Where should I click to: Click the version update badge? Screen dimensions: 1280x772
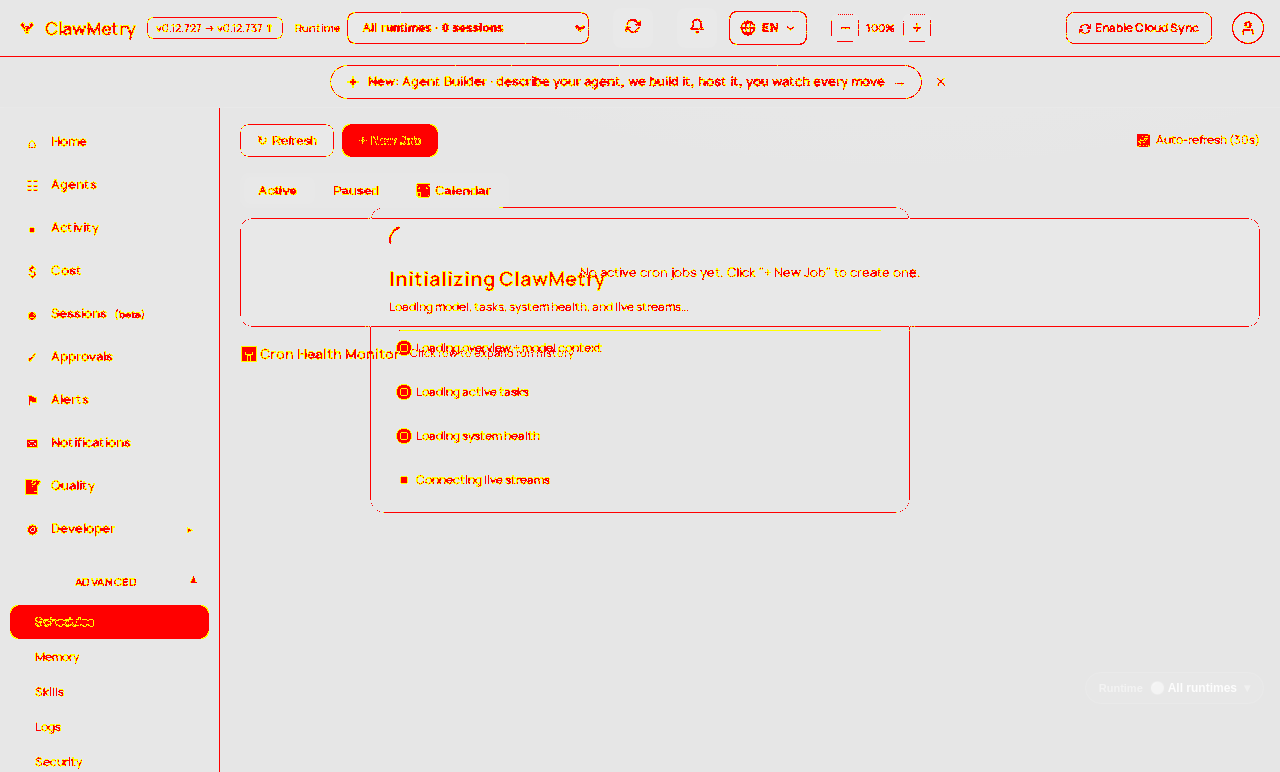coord(215,28)
